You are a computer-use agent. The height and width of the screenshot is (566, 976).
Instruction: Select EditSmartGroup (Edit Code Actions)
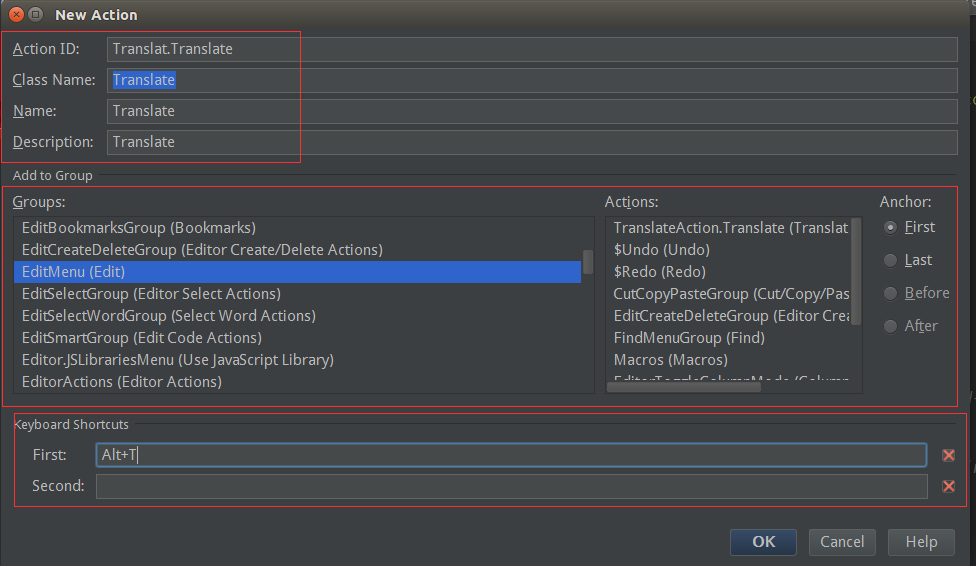298,338
